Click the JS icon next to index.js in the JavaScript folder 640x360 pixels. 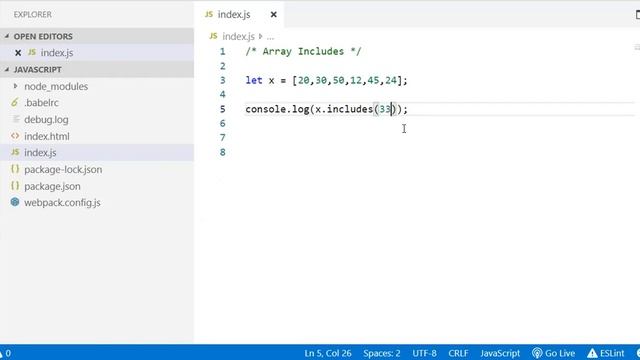click(16, 152)
